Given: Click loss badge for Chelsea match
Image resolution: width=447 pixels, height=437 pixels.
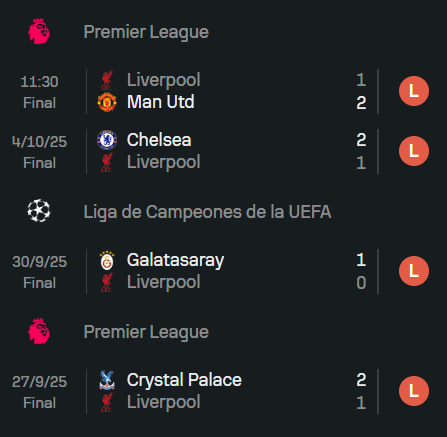Looking at the screenshot, I should pyautogui.click(x=414, y=151).
